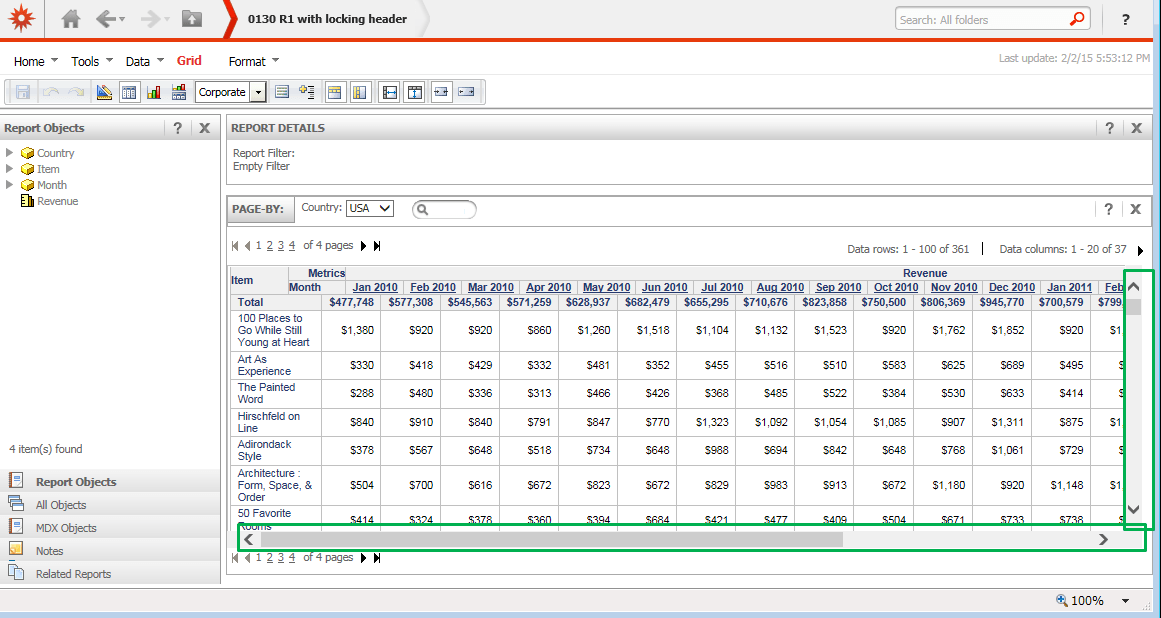Viewport: 1161px width, 618px height.
Task: Sort by Jan 2010 column header
Action: click(x=375, y=287)
